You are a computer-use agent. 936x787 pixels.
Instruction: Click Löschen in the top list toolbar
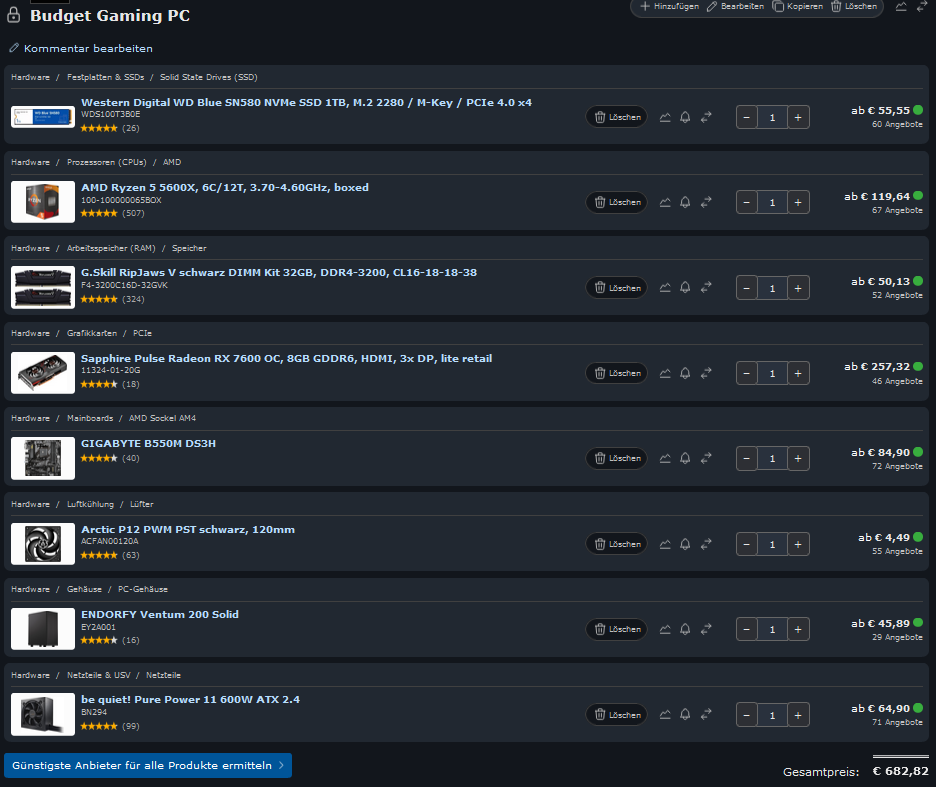[x=854, y=7]
